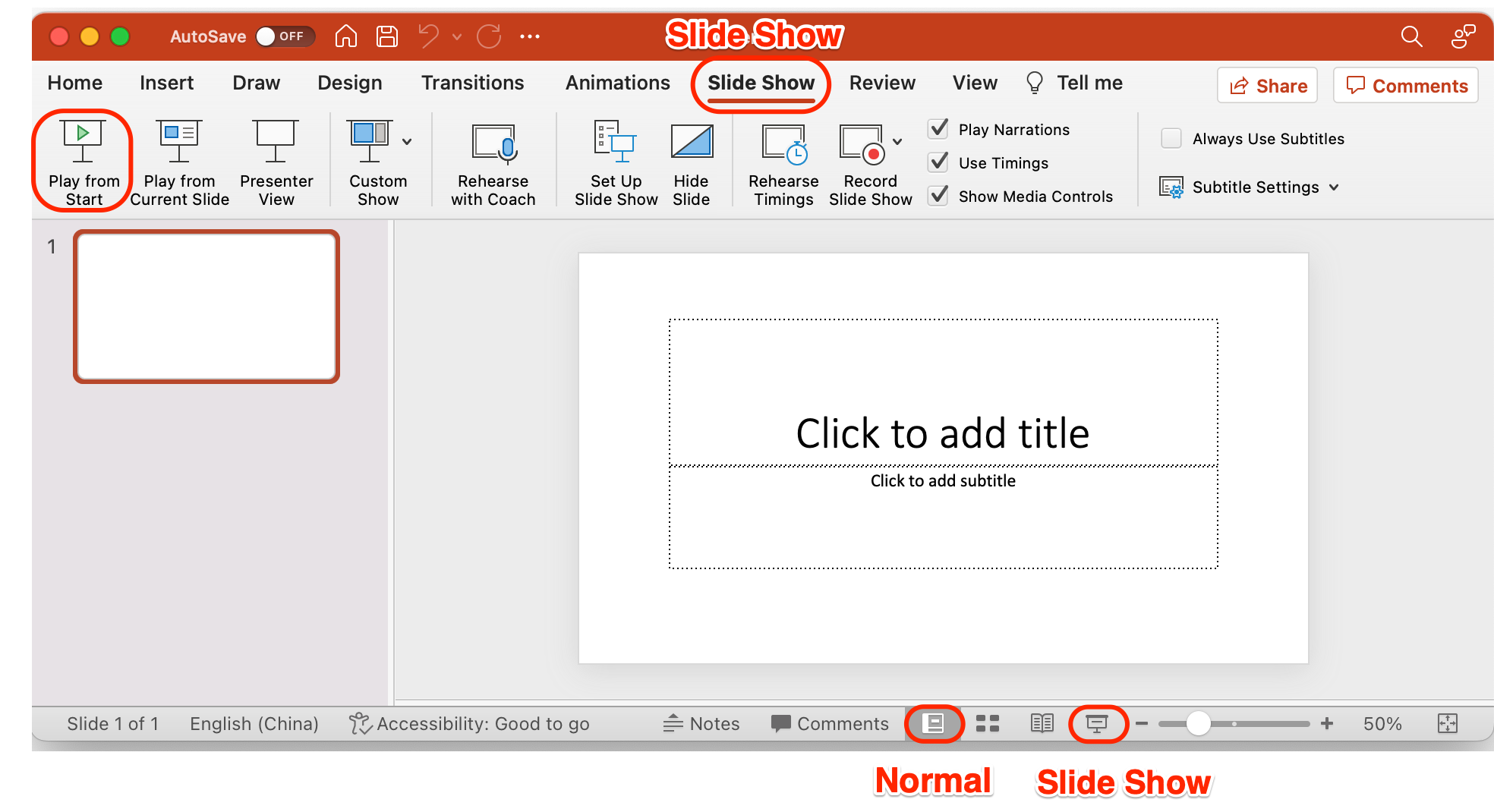This screenshot has width=1494, height=812.
Task: Open Reading View from status bar
Action: coord(1042,723)
